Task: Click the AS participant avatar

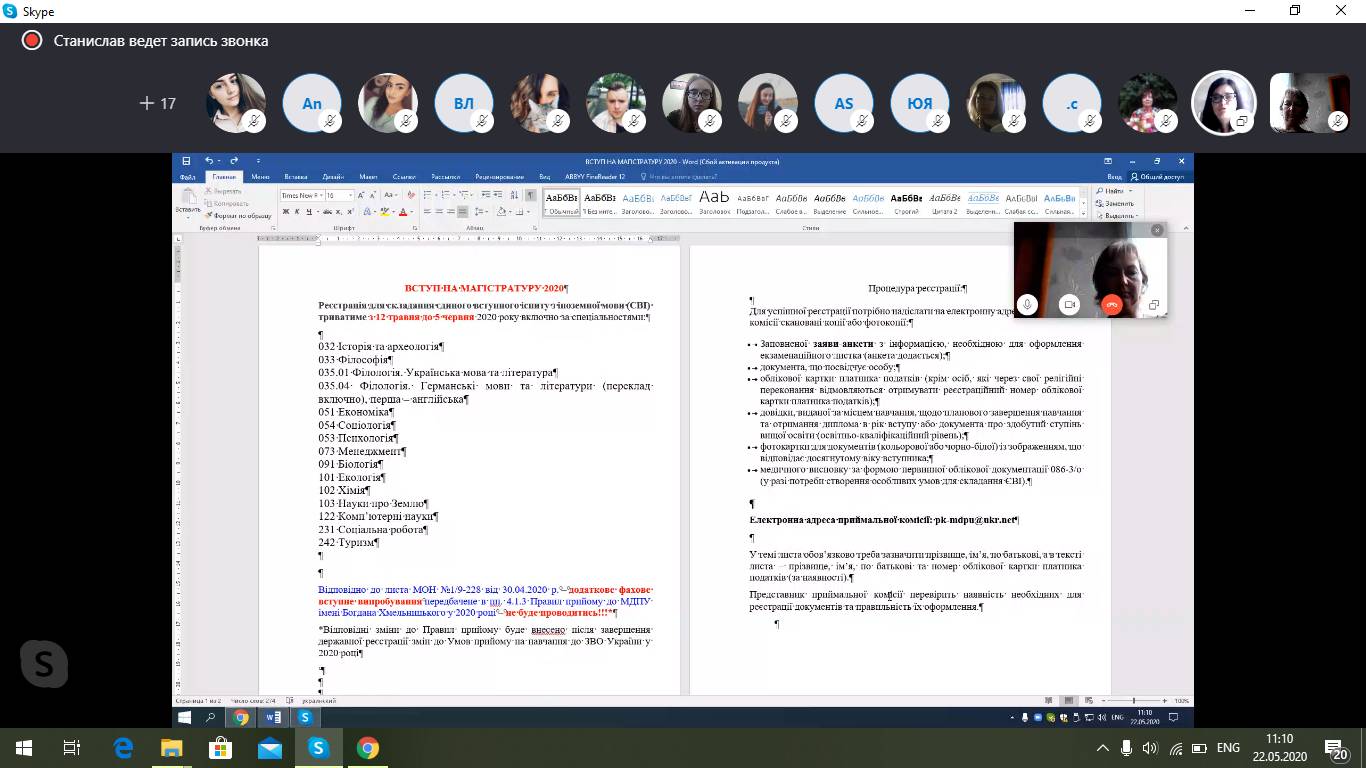Action: [844, 103]
